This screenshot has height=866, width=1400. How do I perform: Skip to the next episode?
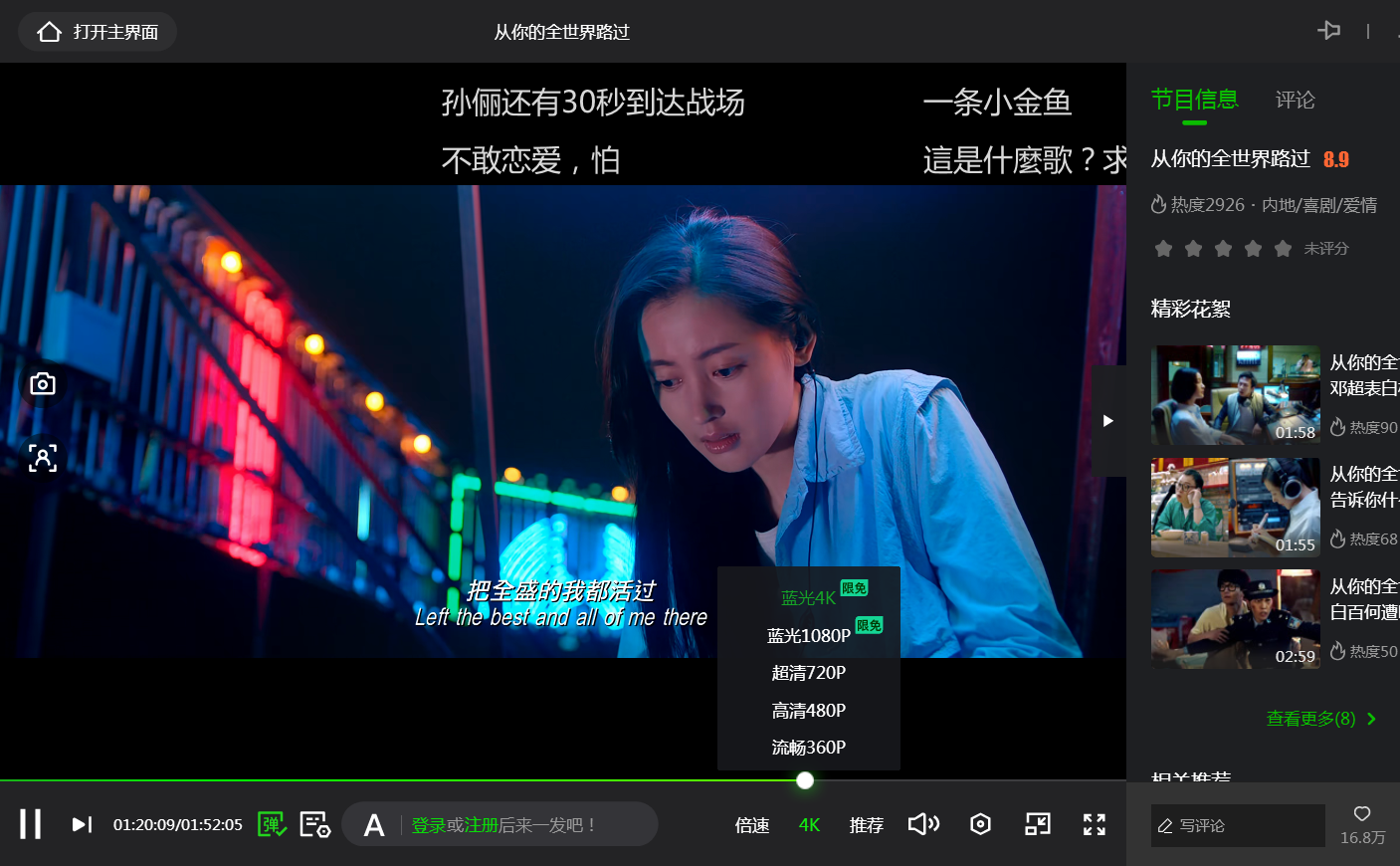pos(83,824)
